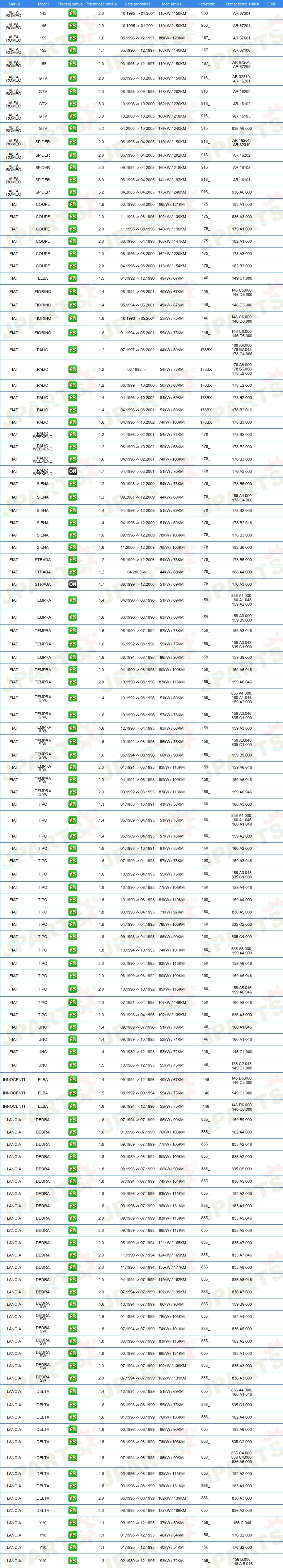This screenshot has height=1568, width=283.
Task: Select engine code 175 A1.000
Action: (242, 229)
